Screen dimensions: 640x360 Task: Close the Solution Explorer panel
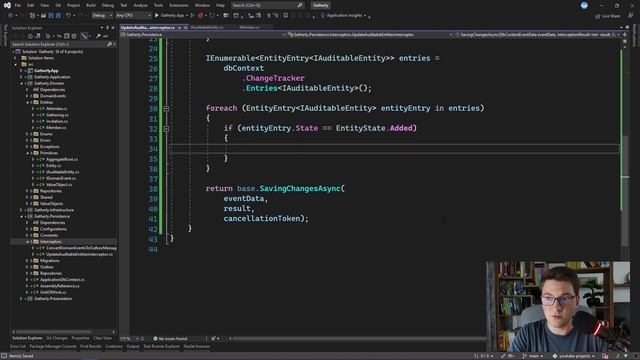pos(113,28)
